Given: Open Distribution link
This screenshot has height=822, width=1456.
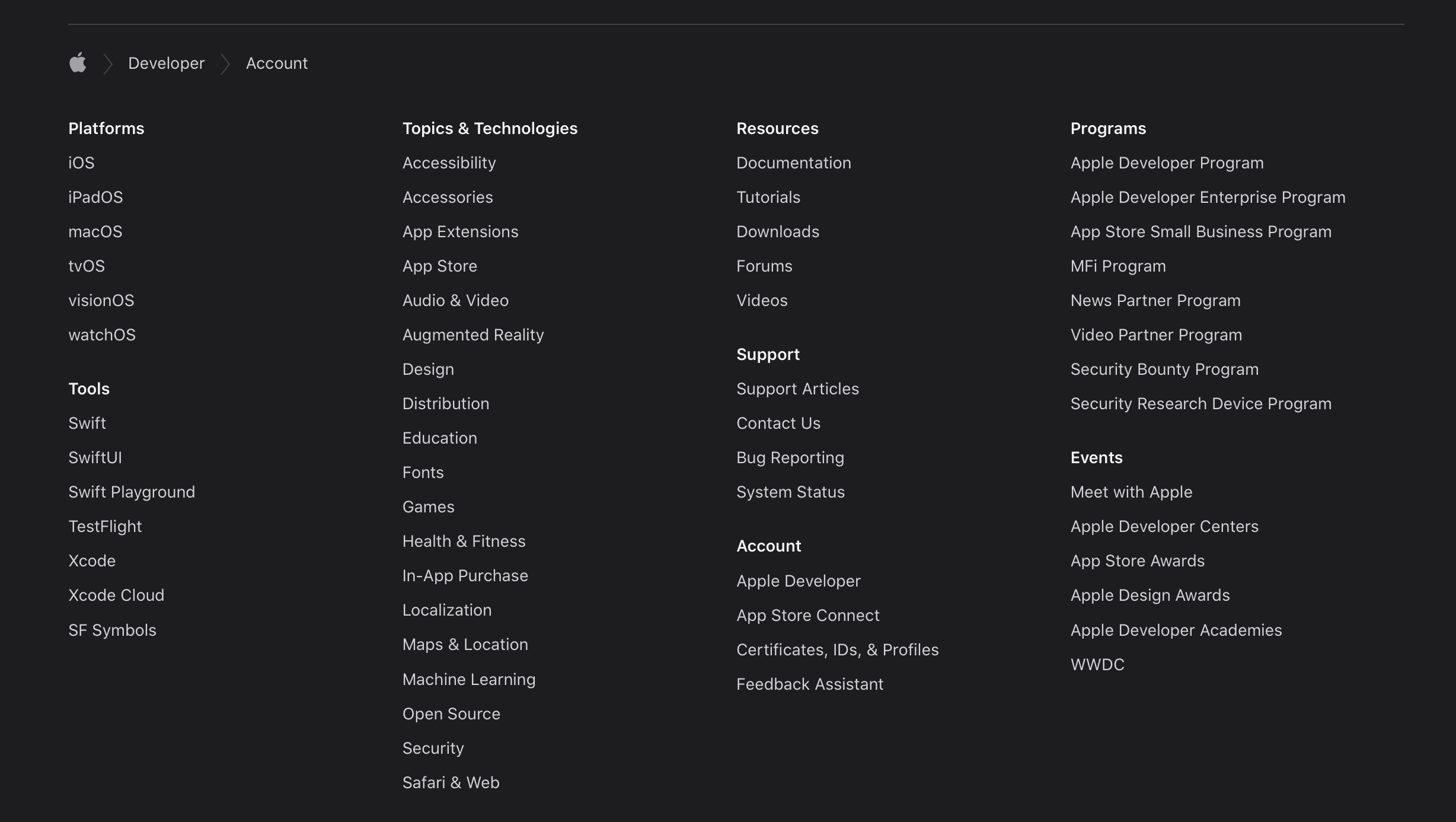Looking at the screenshot, I should [x=446, y=403].
